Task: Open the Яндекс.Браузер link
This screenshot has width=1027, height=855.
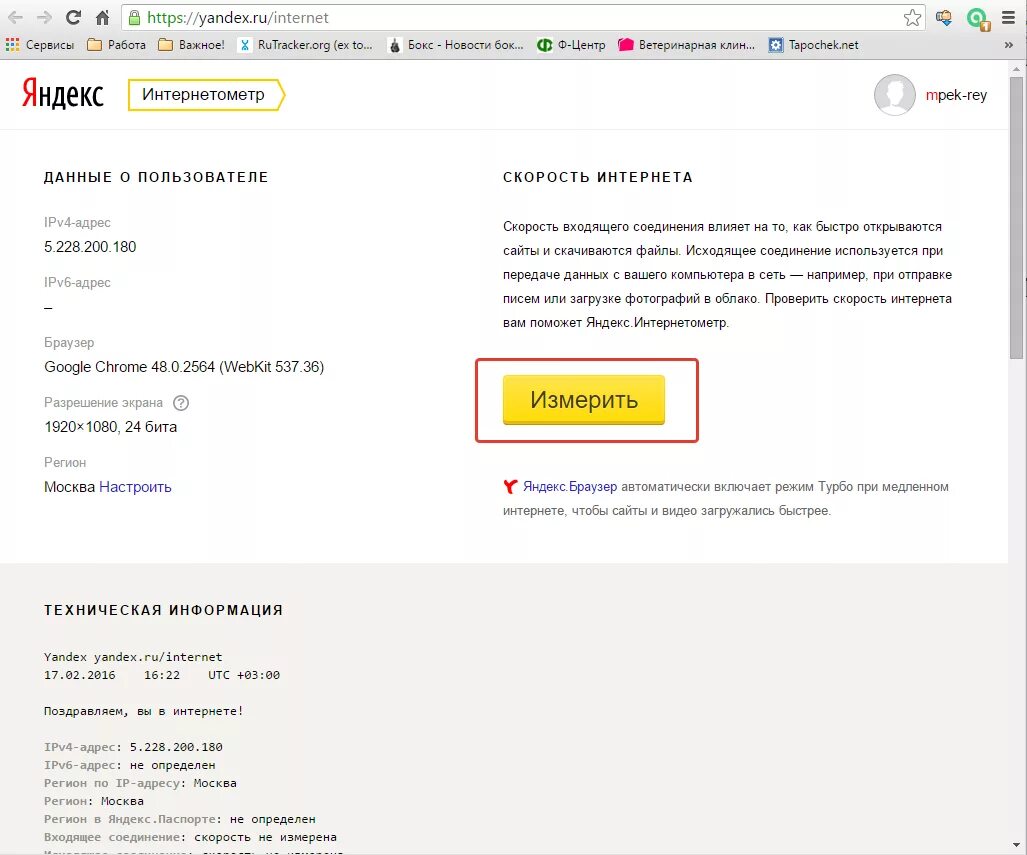Action: pos(570,487)
